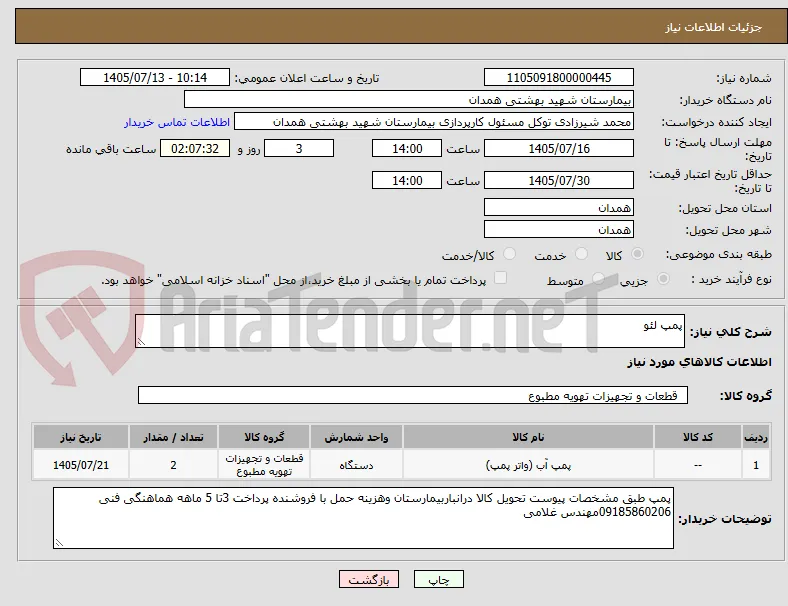Click the response deadline date 1405/07/16

tap(558, 149)
